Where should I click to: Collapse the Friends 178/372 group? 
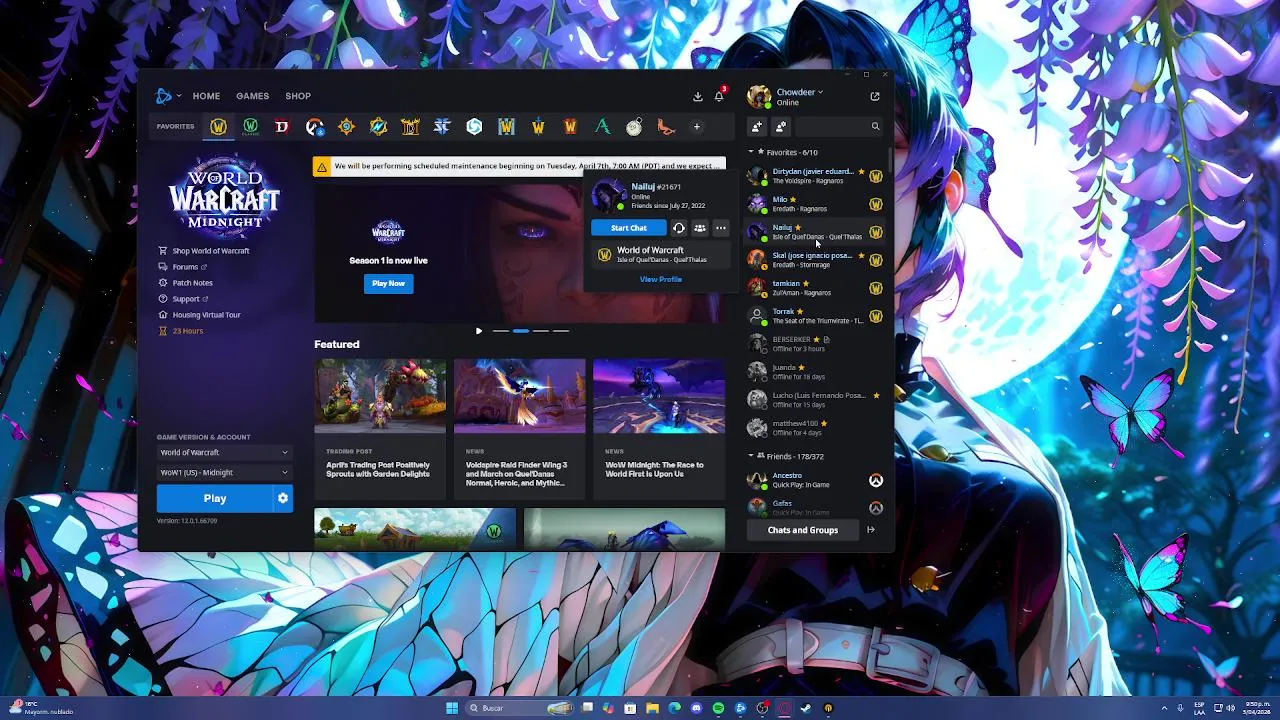point(751,456)
